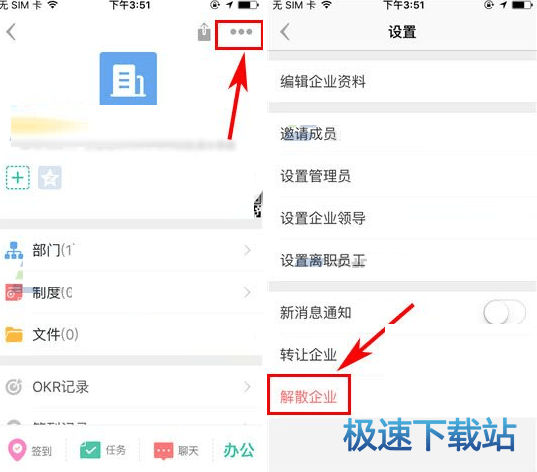
Task: Tap the blue company building logo
Action: pyautogui.click(x=128, y=78)
